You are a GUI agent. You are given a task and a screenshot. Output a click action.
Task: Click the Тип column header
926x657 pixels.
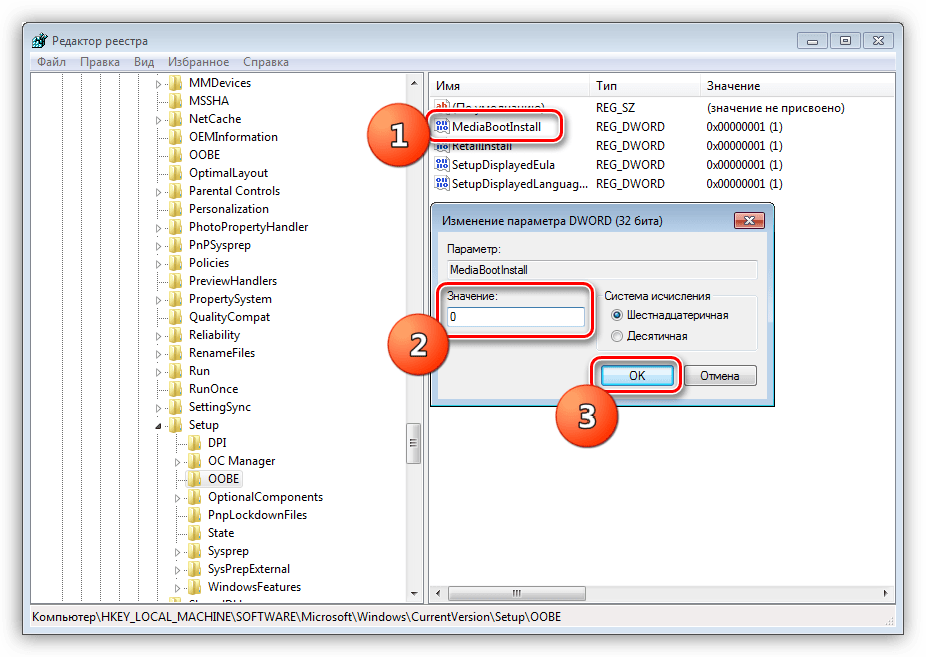(606, 86)
